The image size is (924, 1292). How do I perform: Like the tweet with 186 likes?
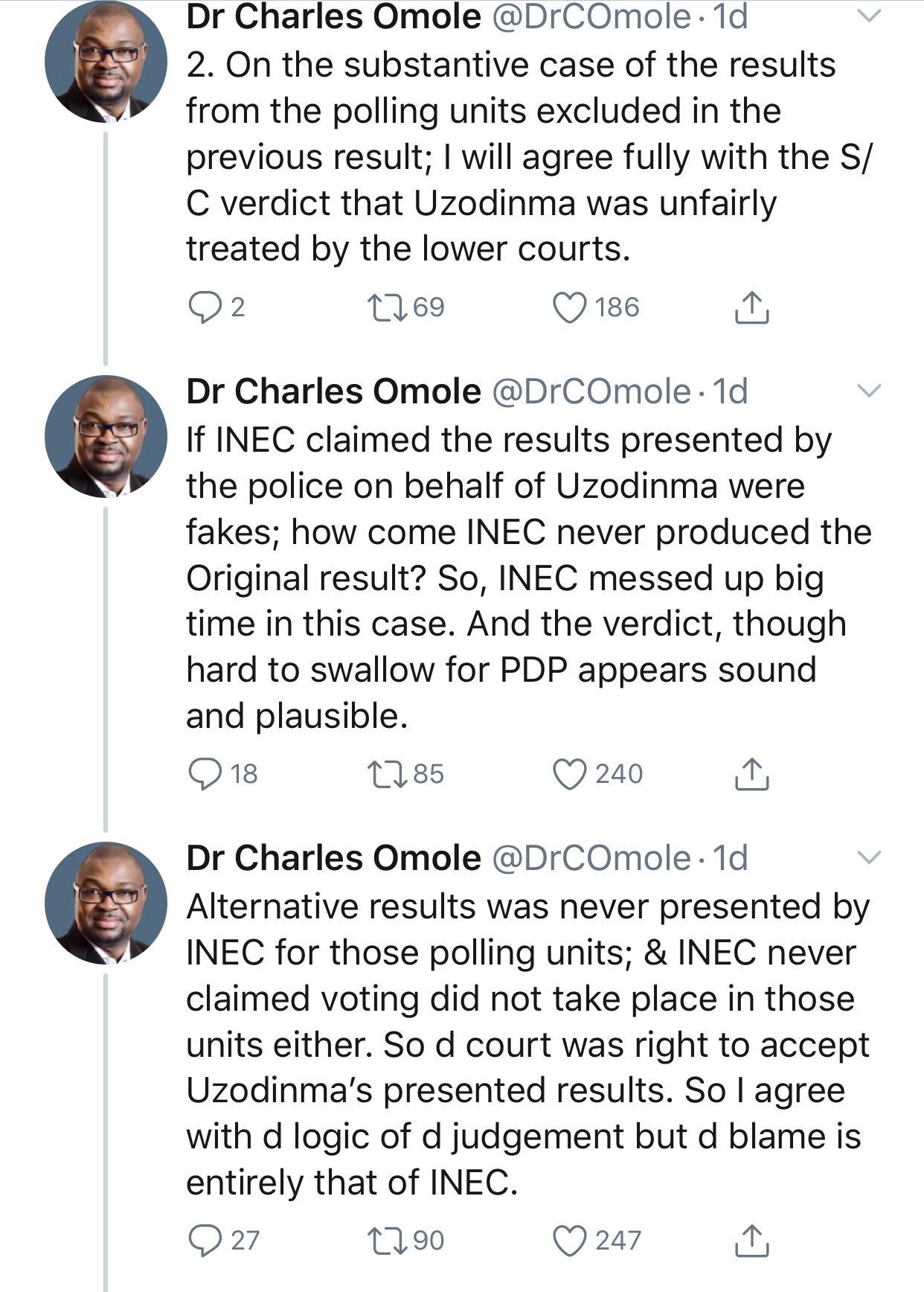570,307
